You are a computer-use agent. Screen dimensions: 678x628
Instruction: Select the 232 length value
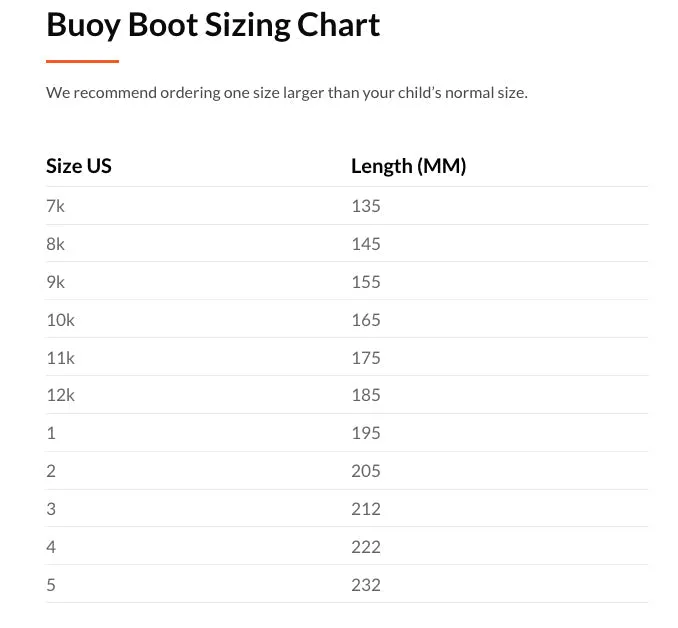click(366, 585)
